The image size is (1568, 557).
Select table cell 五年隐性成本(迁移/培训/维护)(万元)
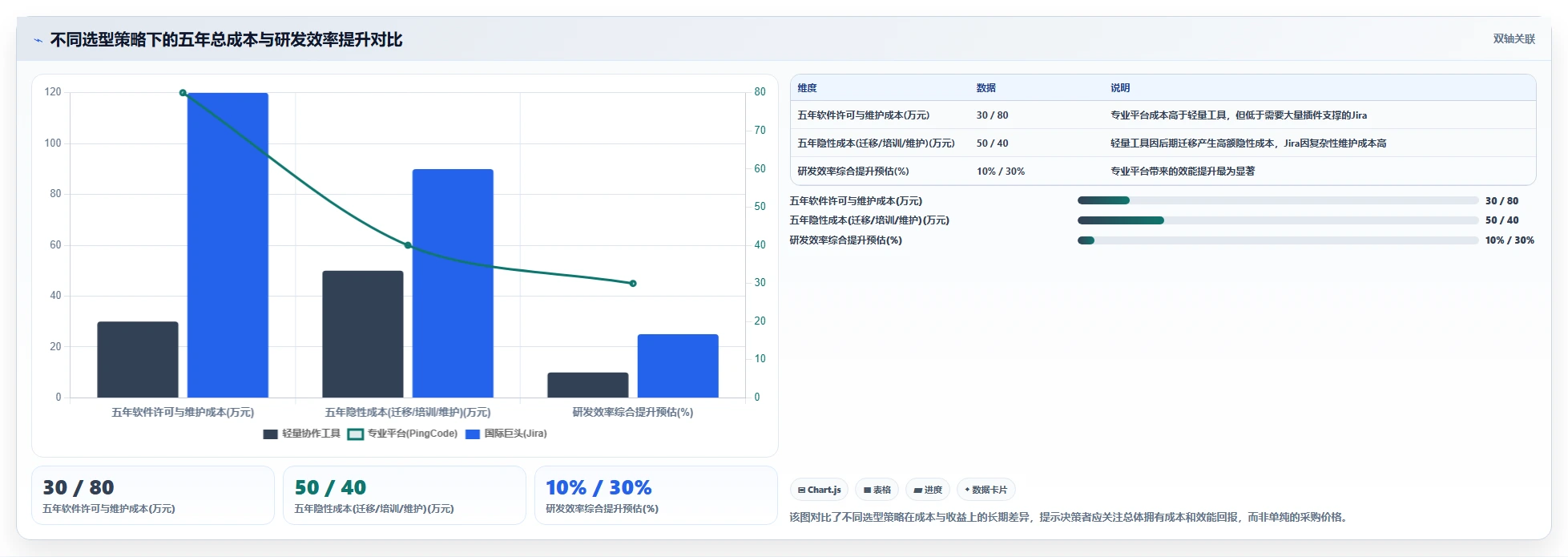click(x=876, y=143)
